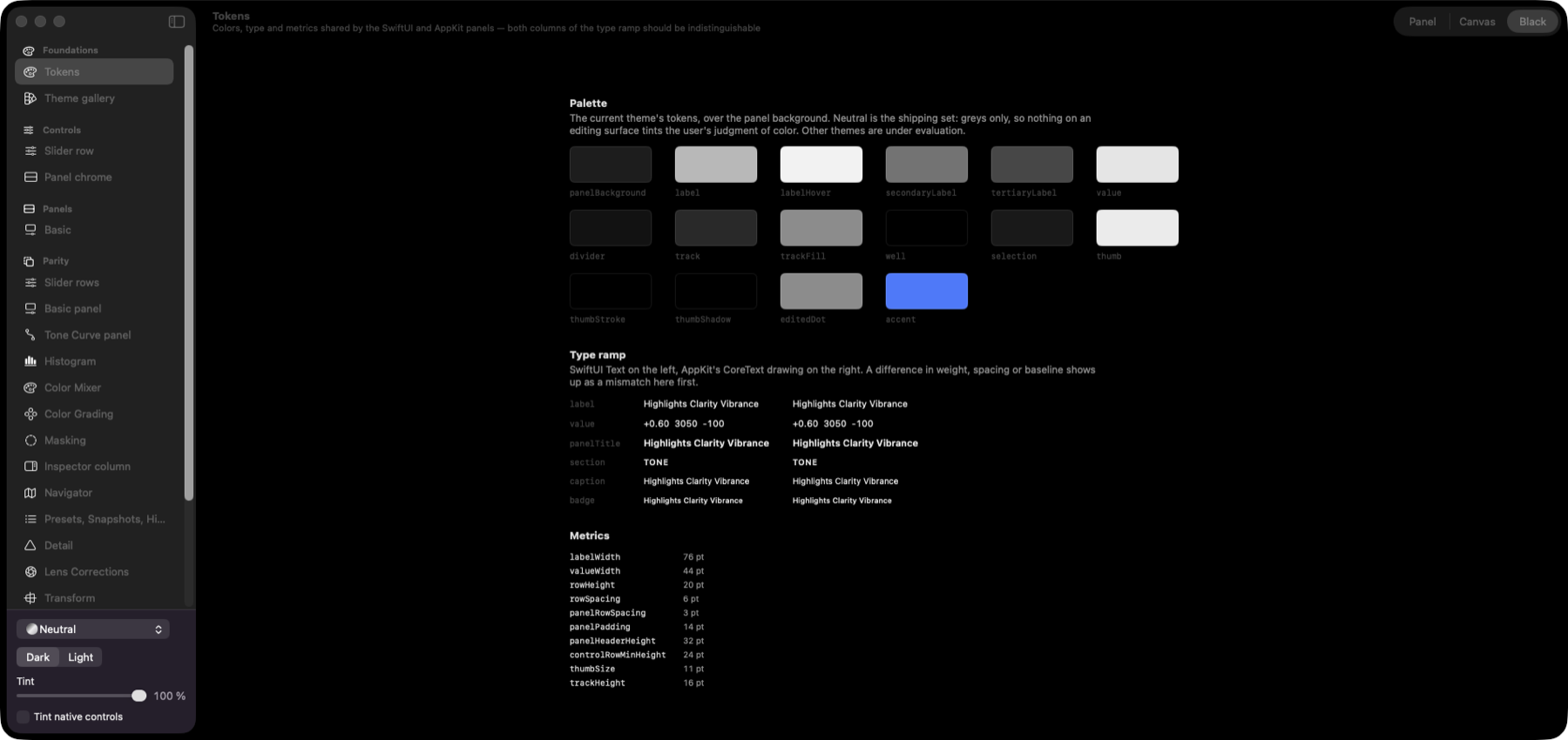Open the Masking sidebar item
The image size is (1568, 740).
(x=94, y=441)
